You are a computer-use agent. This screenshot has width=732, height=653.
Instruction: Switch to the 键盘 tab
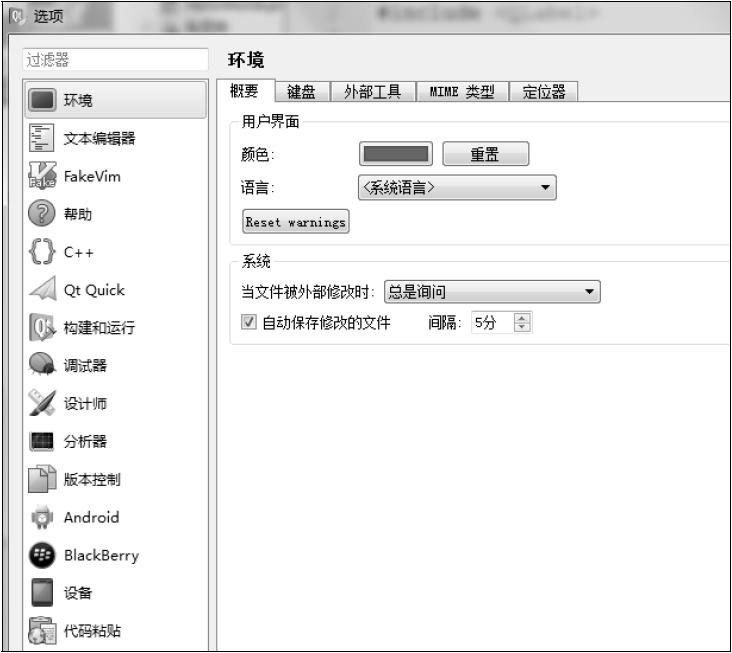[x=301, y=91]
